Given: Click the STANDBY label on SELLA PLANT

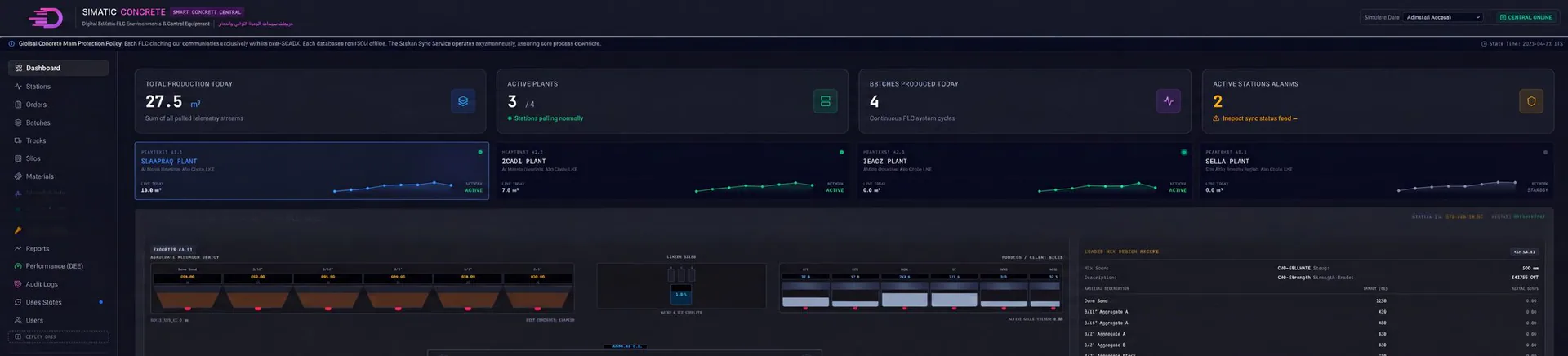Looking at the screenshot, I should coord(1538,190).
